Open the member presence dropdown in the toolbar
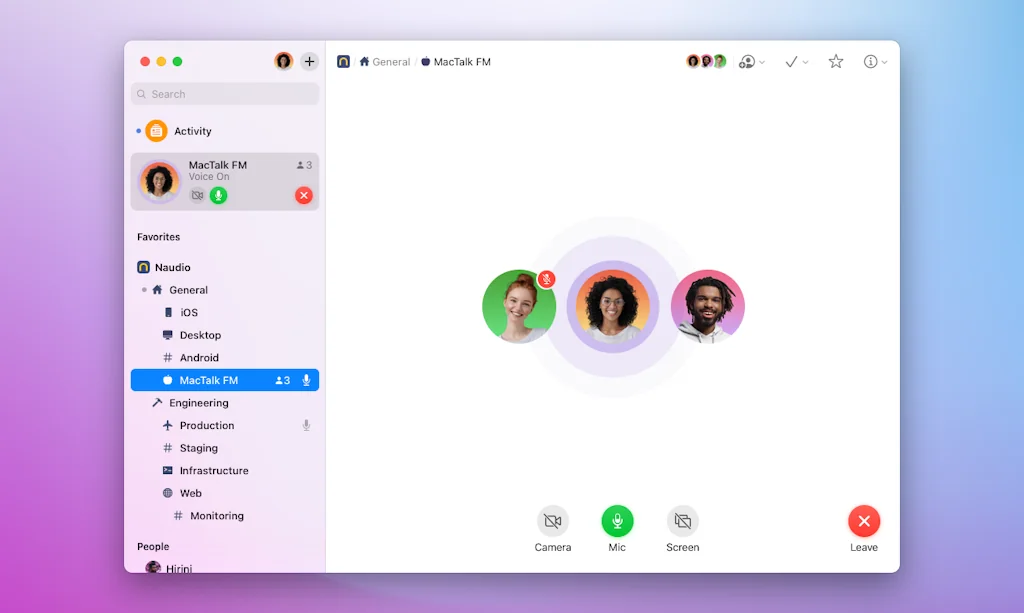Screen dimensions: 1024x613 point(706,61)
